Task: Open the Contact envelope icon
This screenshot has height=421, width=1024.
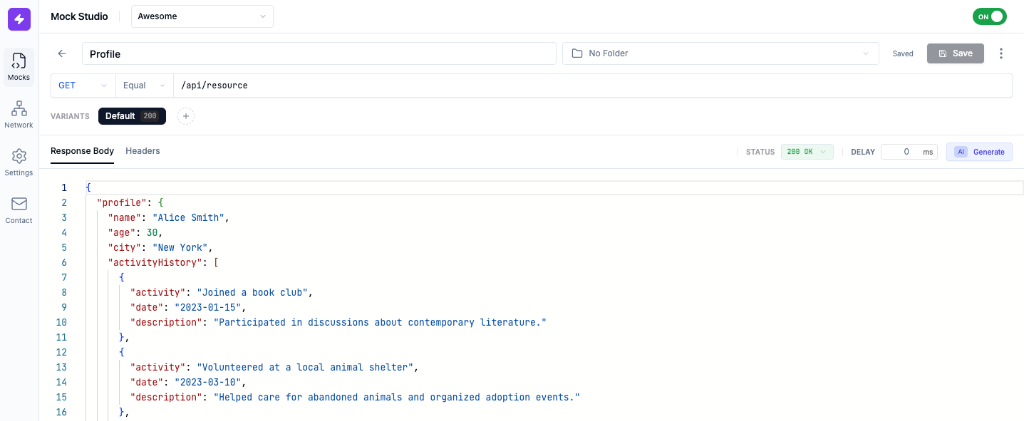Action: point(19,209)
